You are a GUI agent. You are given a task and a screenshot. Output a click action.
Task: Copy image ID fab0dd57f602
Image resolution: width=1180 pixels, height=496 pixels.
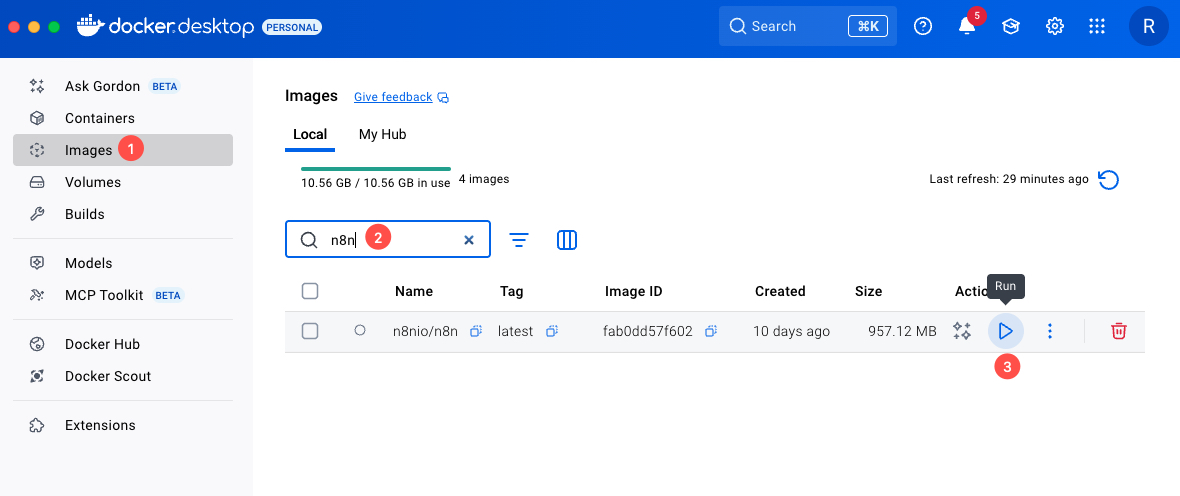[710, 331]
